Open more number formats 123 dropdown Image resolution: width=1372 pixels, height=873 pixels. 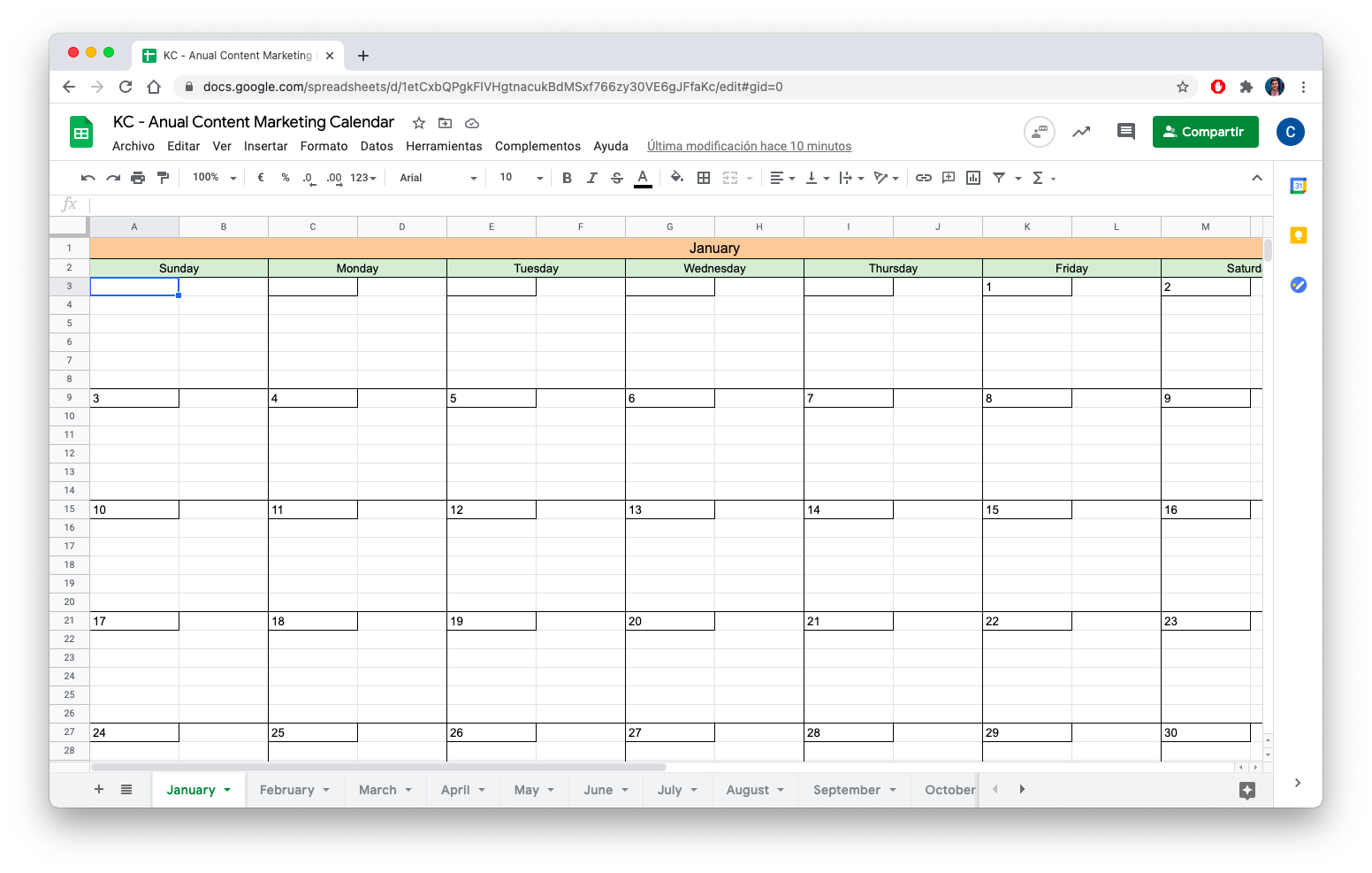tap(363, 178)
